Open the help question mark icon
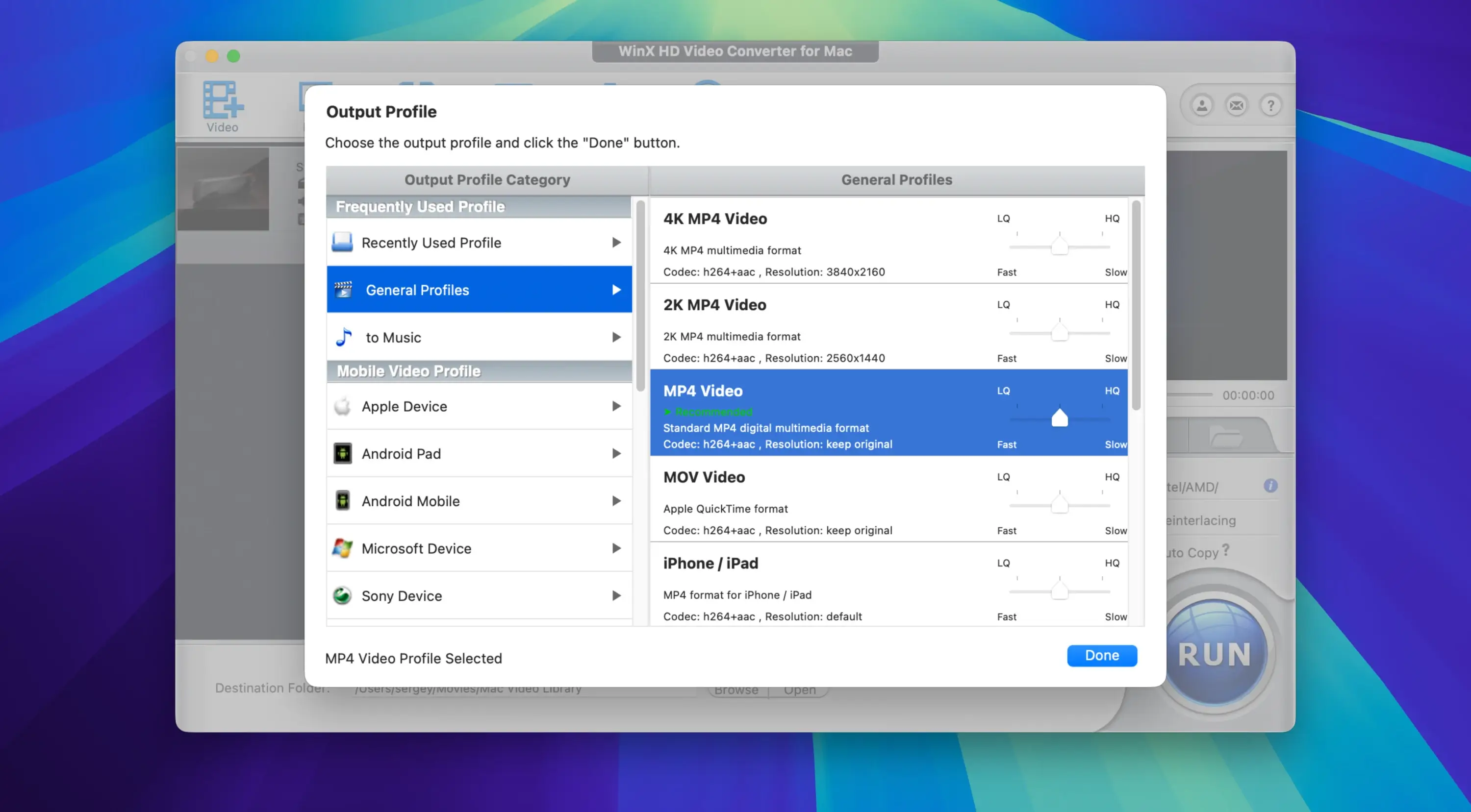The image size is (1471, 812). pyautogui.click(x=1270, y=105)
